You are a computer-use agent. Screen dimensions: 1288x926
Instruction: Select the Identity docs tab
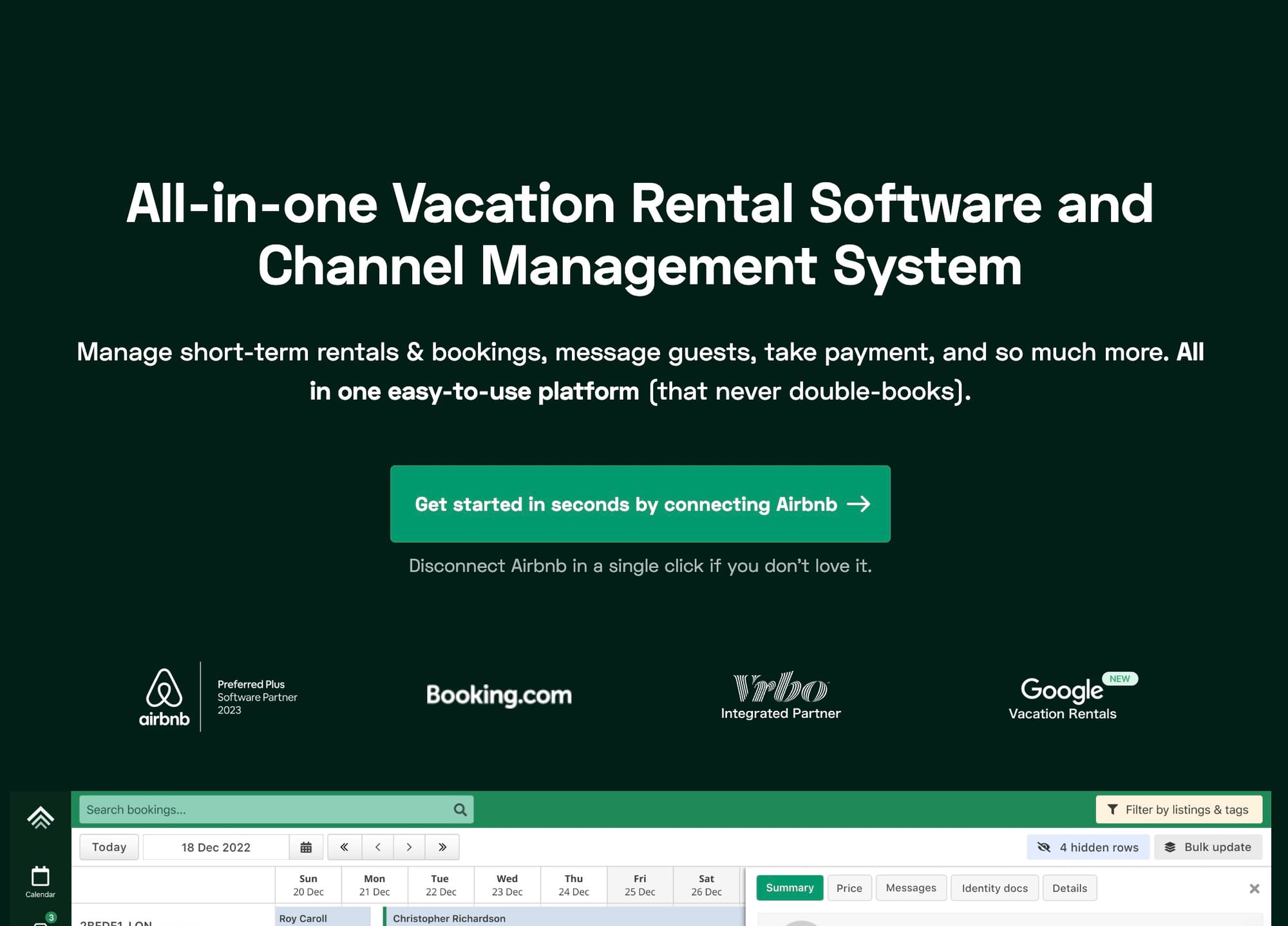[994, 888]
